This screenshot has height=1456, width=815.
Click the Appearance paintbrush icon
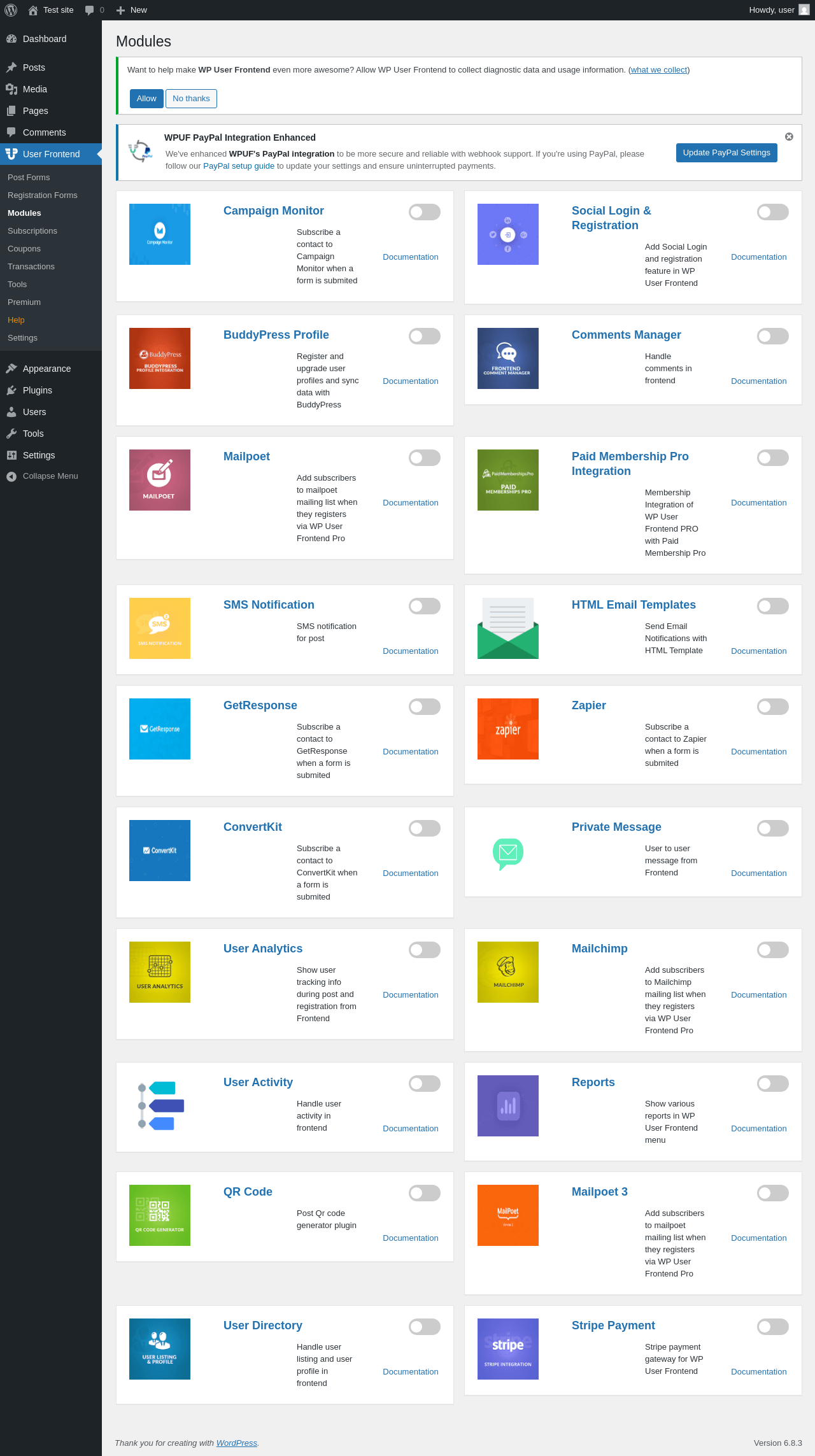pyautogui.click(x=11, y=369)
